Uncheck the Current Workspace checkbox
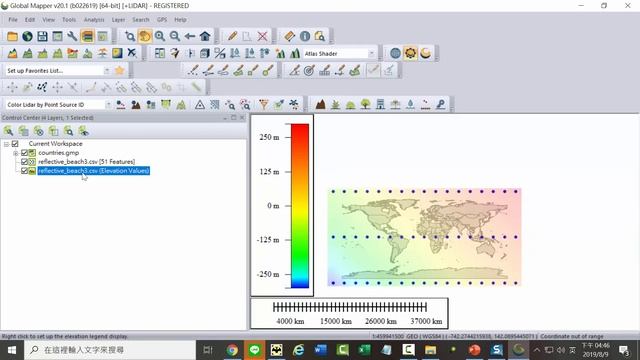 point(15,144)
